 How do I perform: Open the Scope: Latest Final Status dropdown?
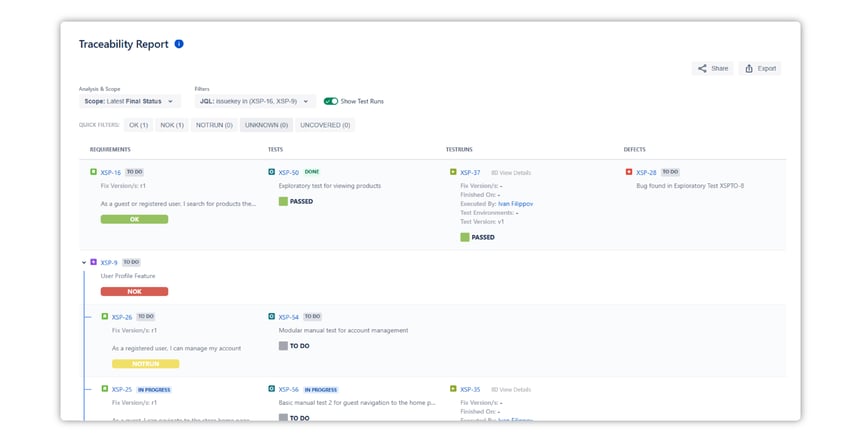[129, 101]
